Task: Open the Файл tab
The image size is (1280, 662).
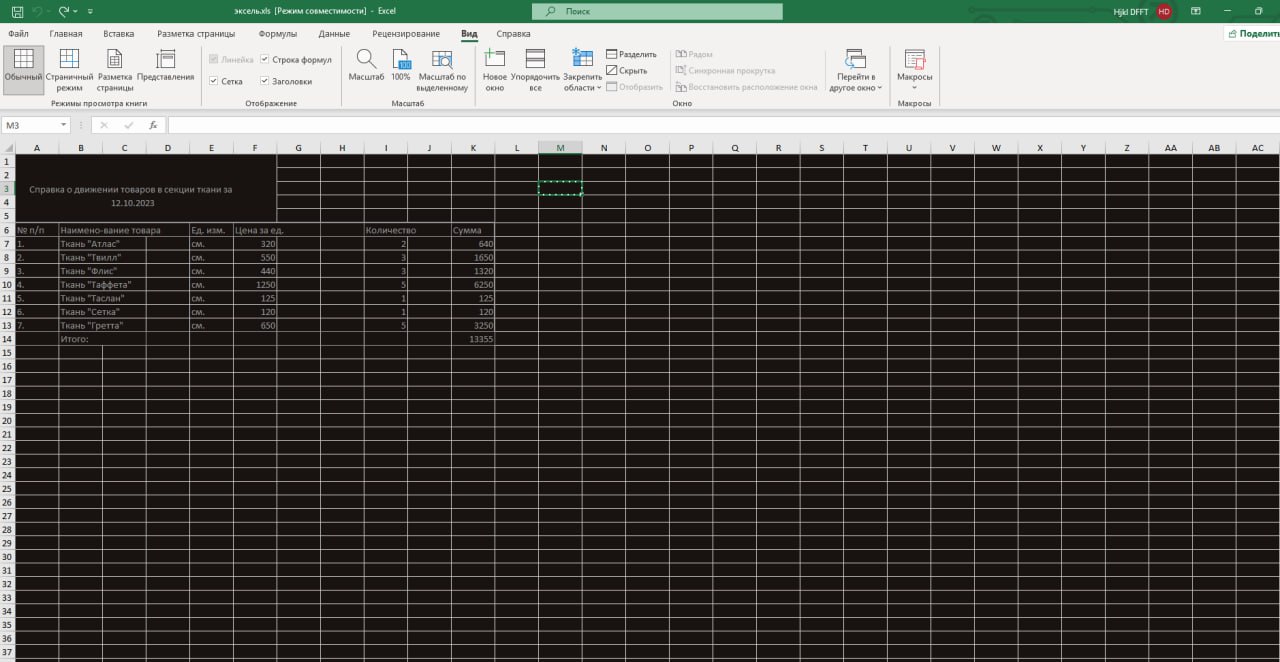Action: pyautogui.click(x=18, y=34)
